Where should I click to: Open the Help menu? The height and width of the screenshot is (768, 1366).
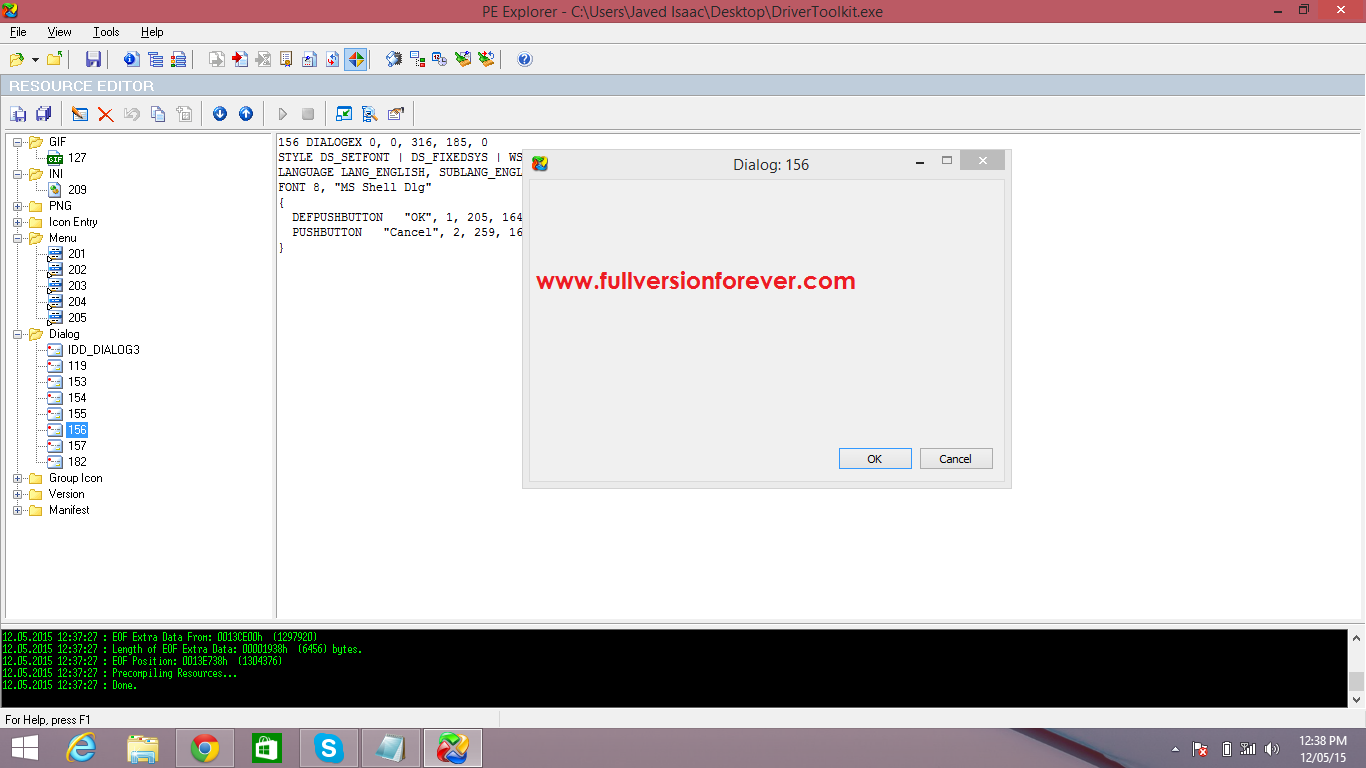pos(152,32)
